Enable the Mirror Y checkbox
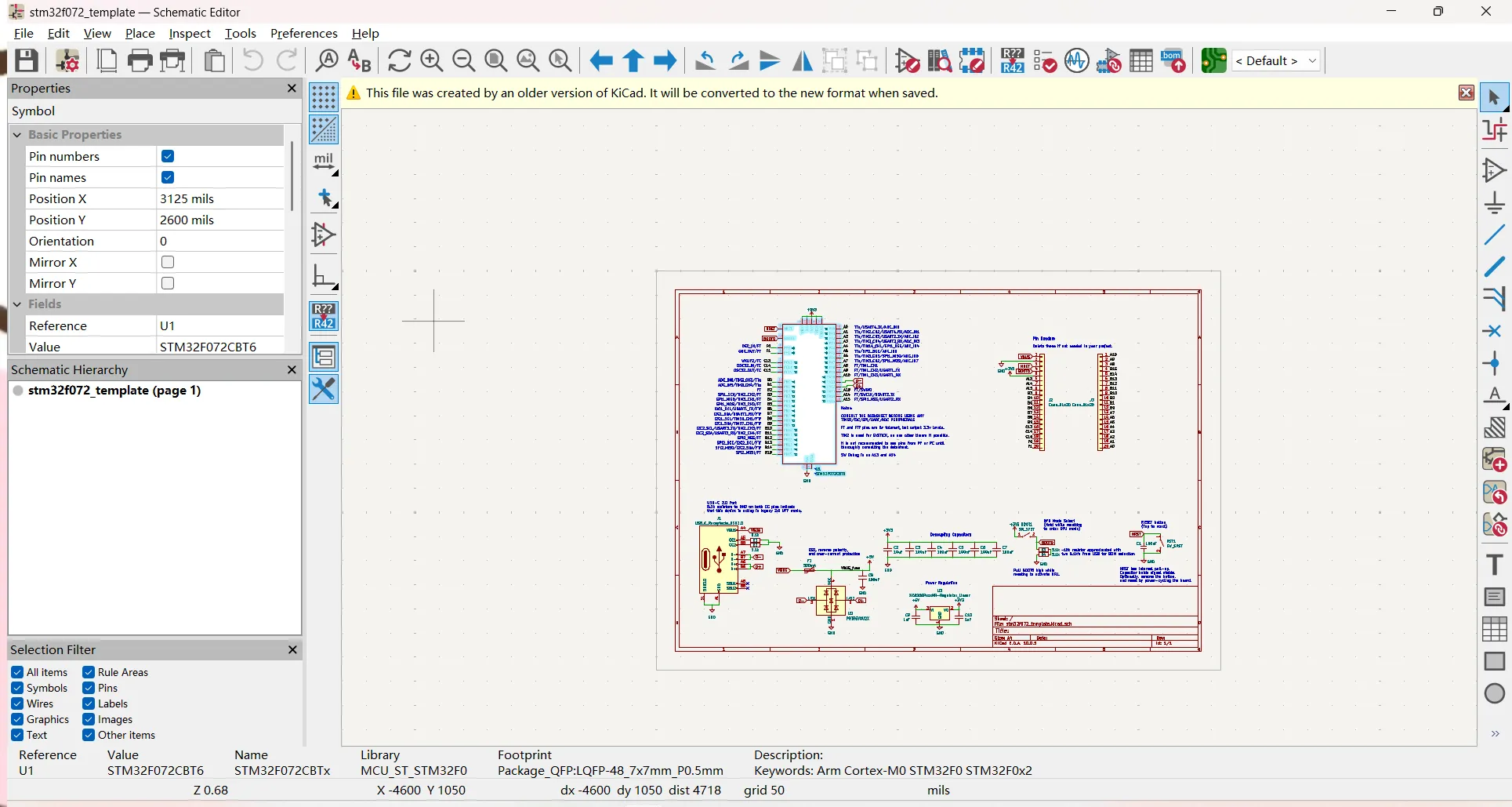This screenshot has height=807, width=1512. 168,283
